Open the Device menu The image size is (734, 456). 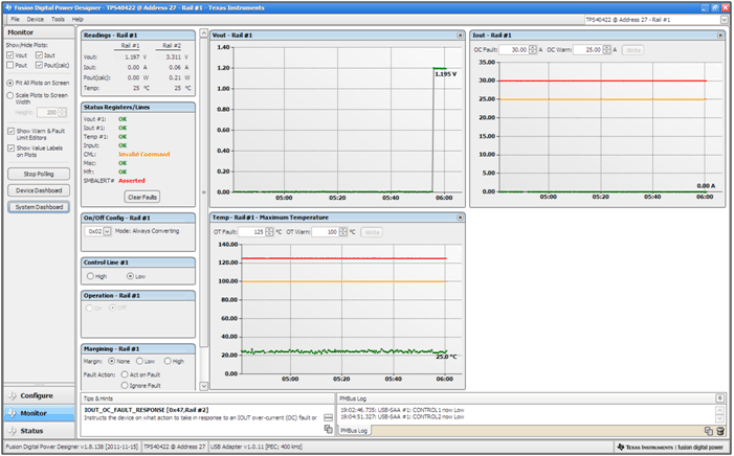coord(35,19)
